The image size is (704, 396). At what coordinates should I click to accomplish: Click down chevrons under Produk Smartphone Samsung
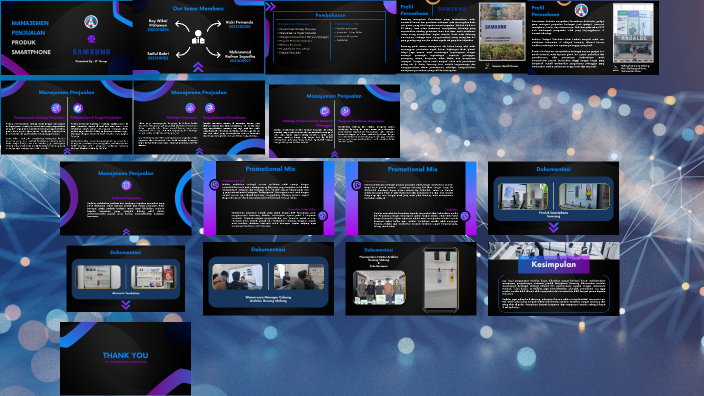[554, 228]
